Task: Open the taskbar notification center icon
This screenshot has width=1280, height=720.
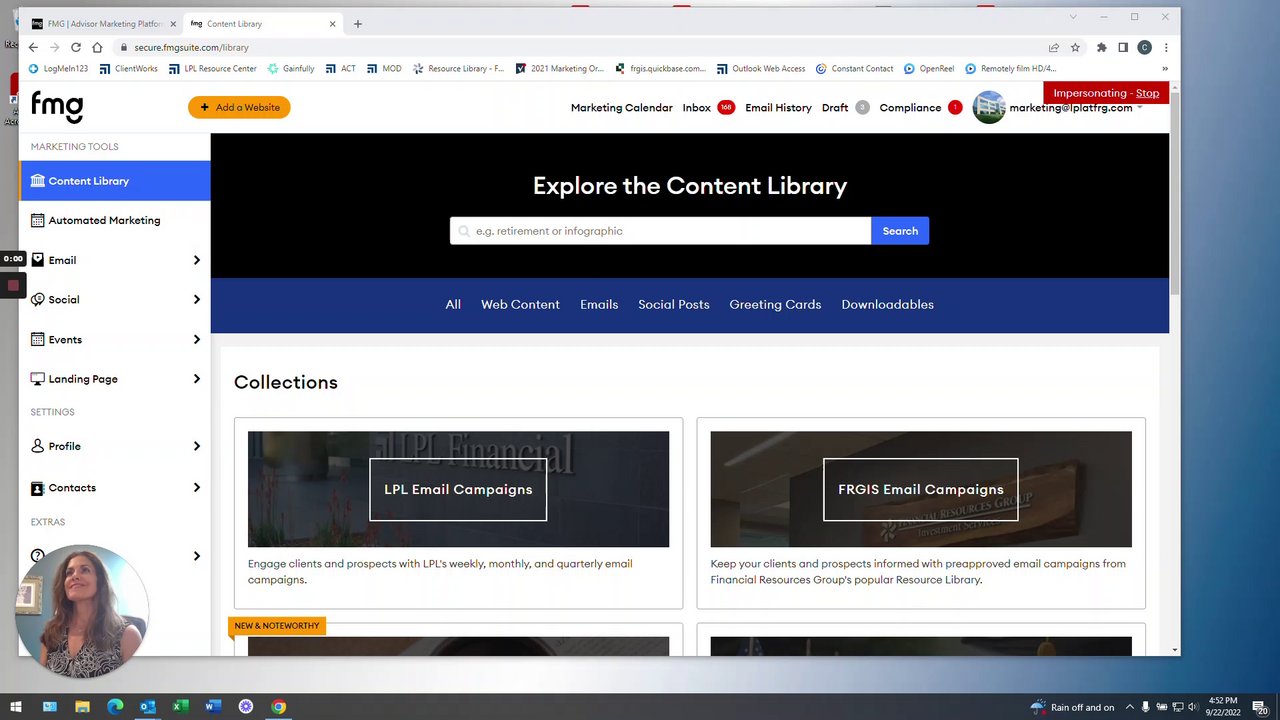Action: tap(1261, 707)
